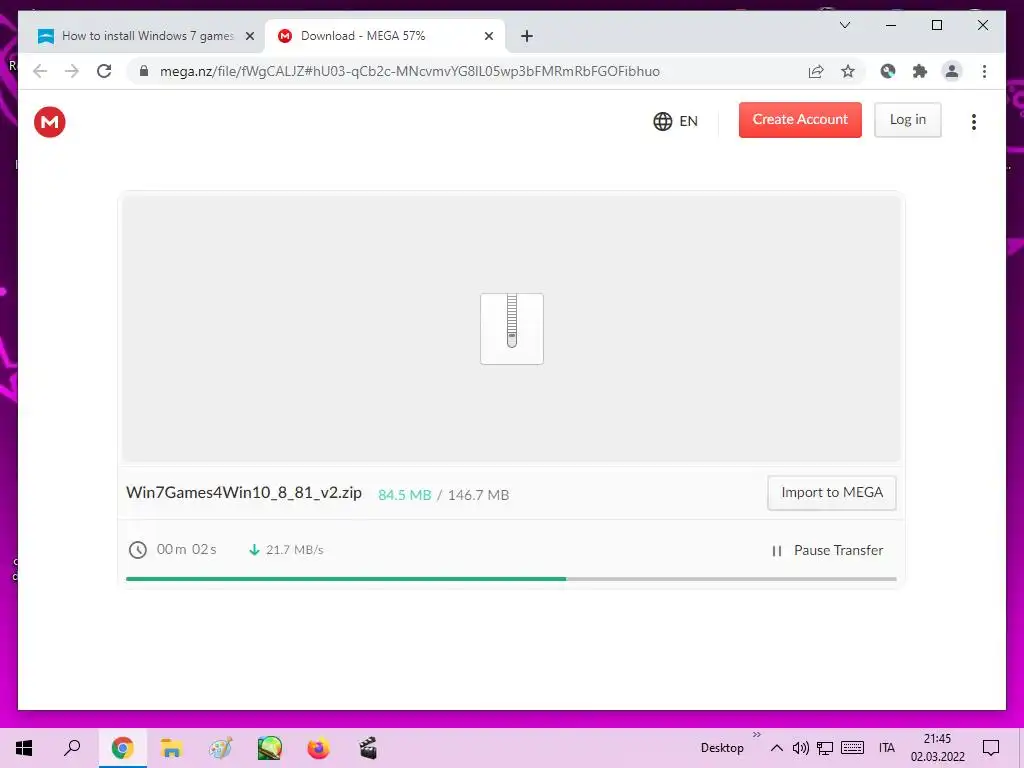Open the Windows Start menu
This screenshot has height=768, width=1024.
(24, 748)
